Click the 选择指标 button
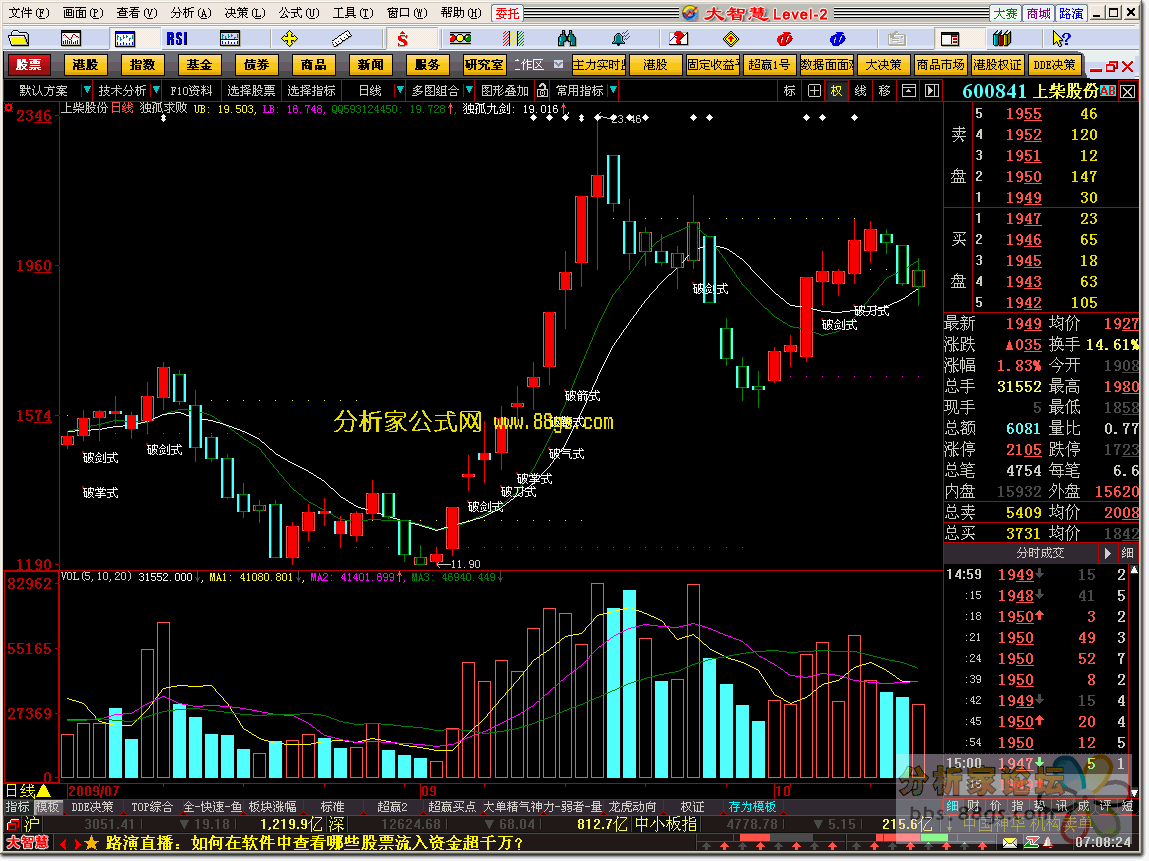 tap(311, 90)
